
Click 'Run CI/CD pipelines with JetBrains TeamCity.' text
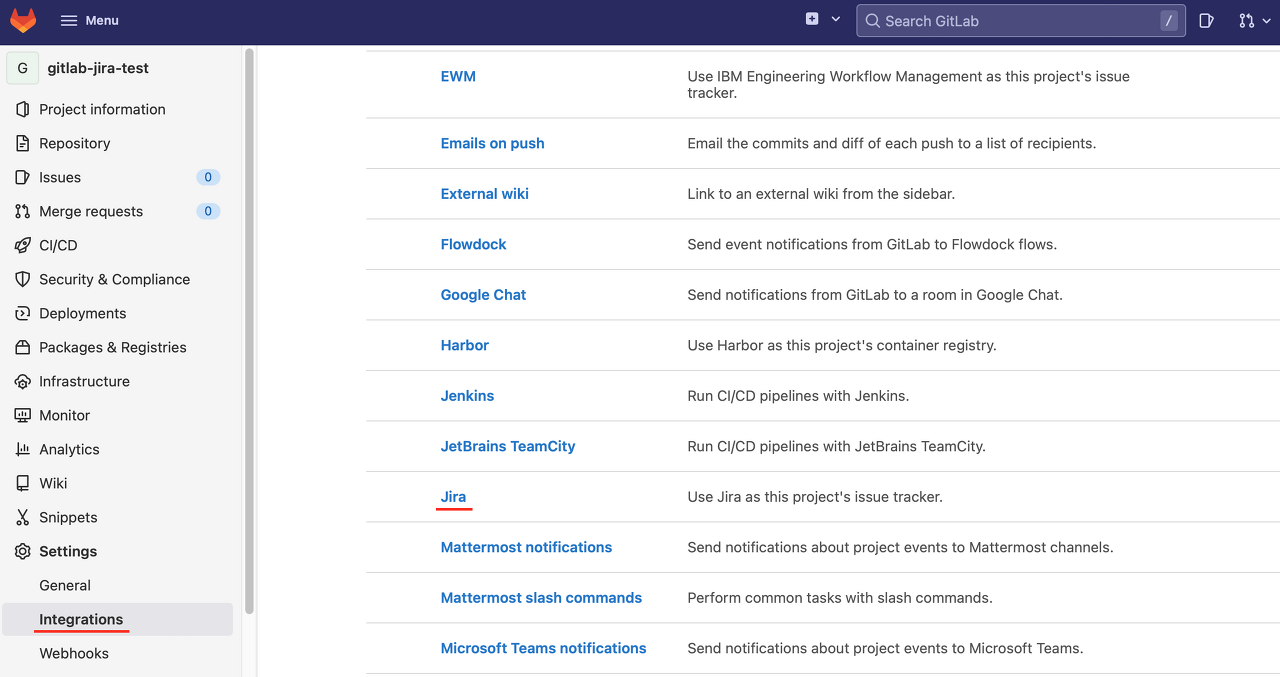click(x=837, y=446)
